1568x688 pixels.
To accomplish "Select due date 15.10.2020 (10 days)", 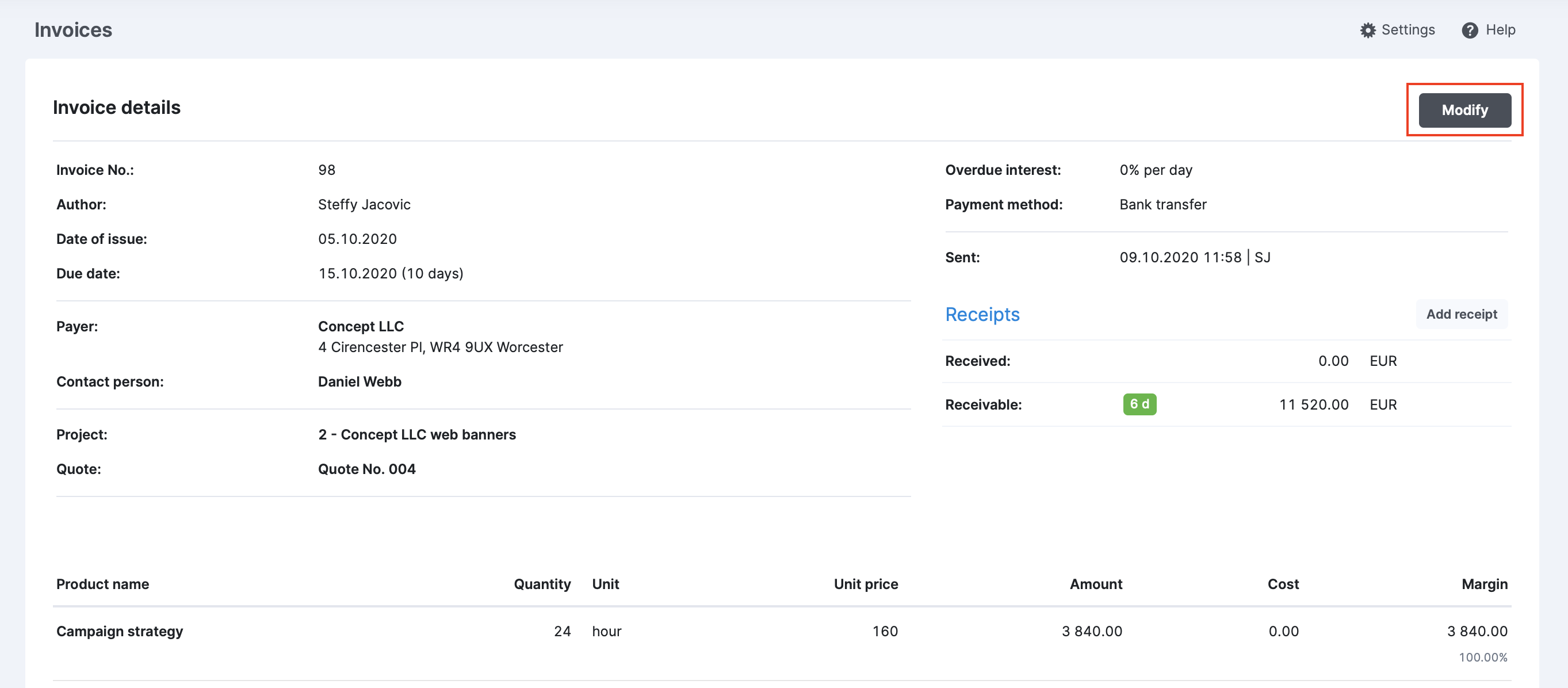I will tap(391, 274).
